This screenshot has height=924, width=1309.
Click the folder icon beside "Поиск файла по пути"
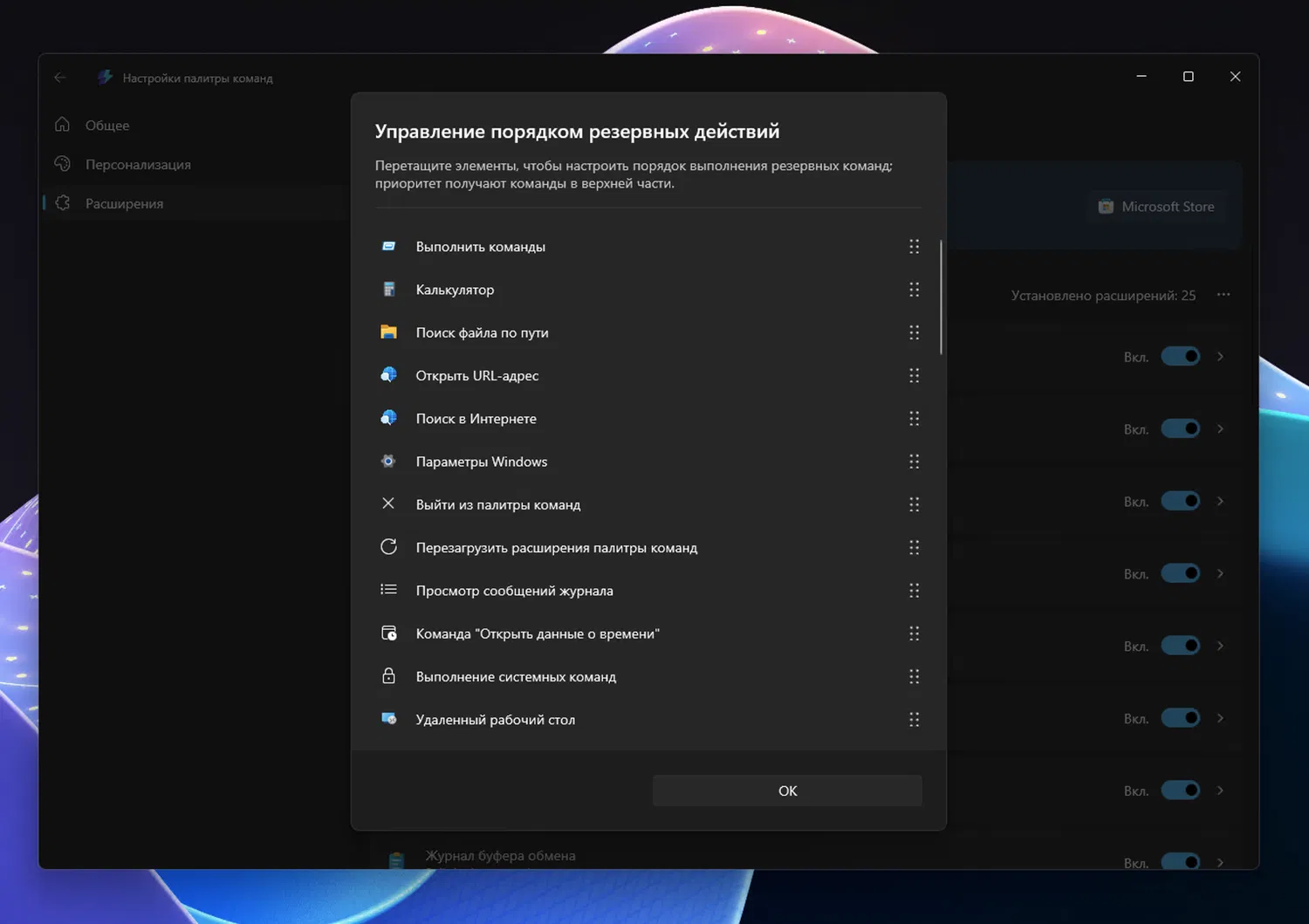(388, 332)
